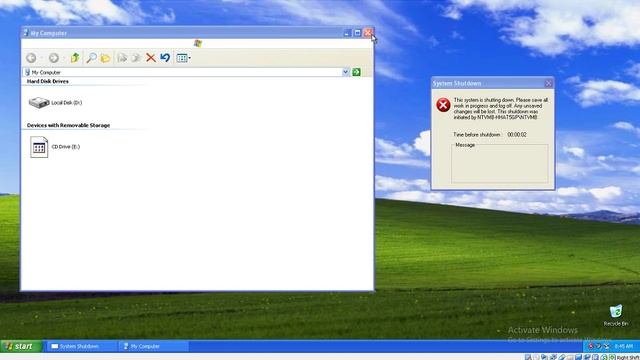Click the green Go arrow button
Screen dimensions: 640x360
click(356, 72)
